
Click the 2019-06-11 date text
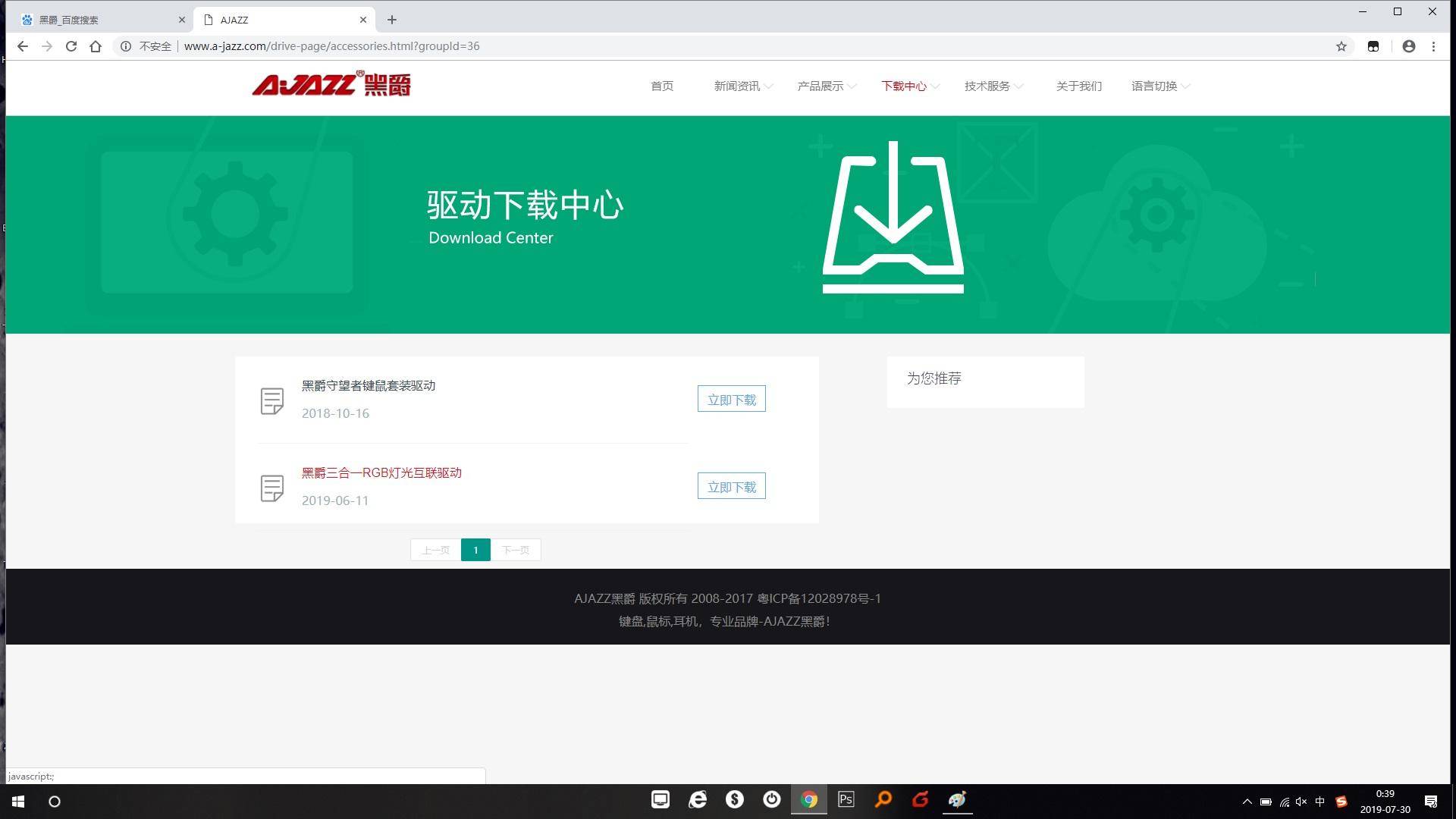(x=335, y=500)
